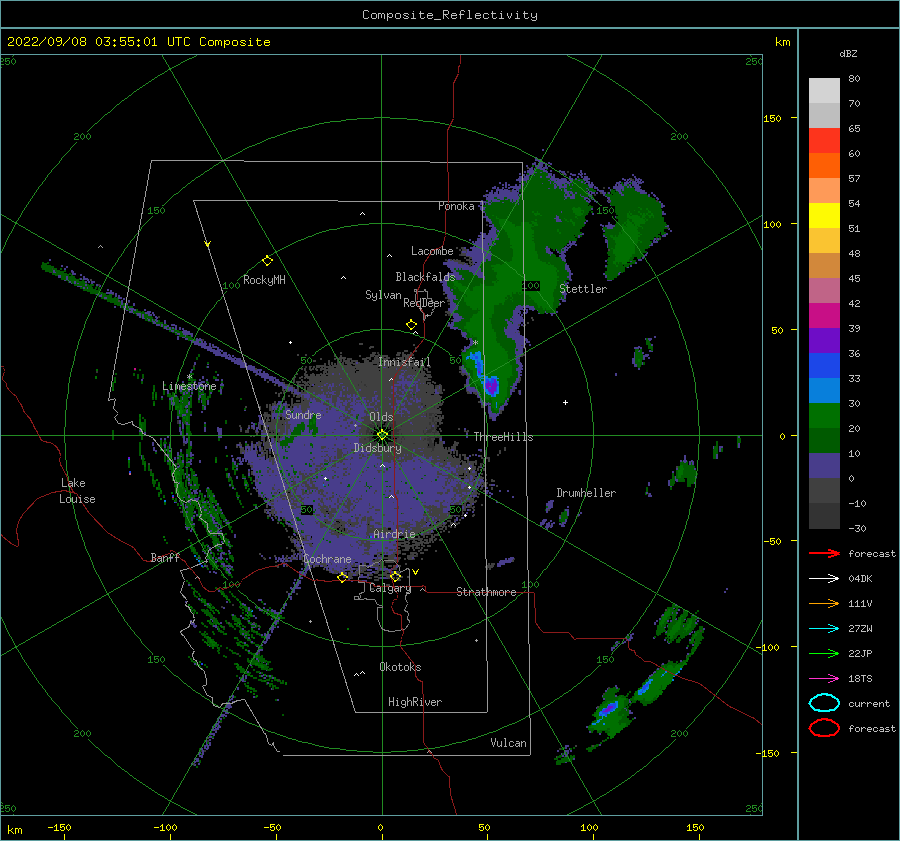Click the yellow V marker northwest of RockyMH
Screen dimensions: 900x841
[208, 244]
